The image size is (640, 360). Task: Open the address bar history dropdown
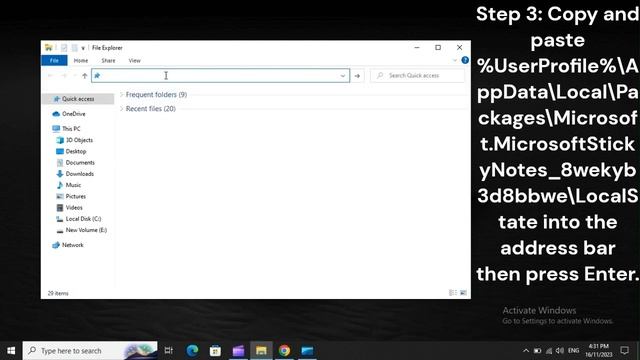coord(343,76)
